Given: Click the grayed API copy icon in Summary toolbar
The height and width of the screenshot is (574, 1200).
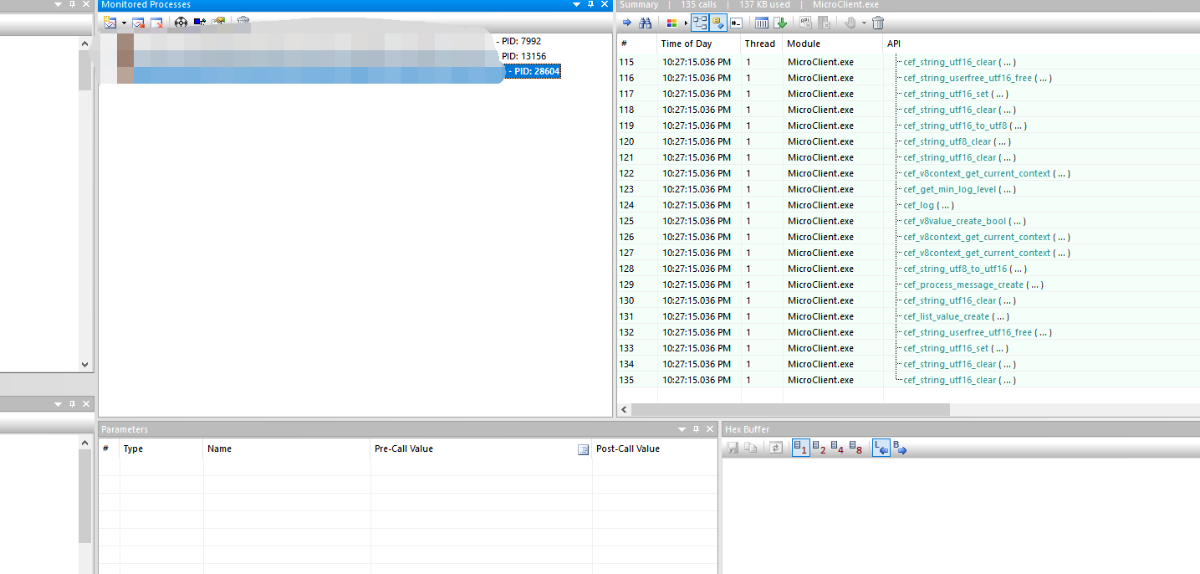Looking at the screenshot, I should pos(805,22).
